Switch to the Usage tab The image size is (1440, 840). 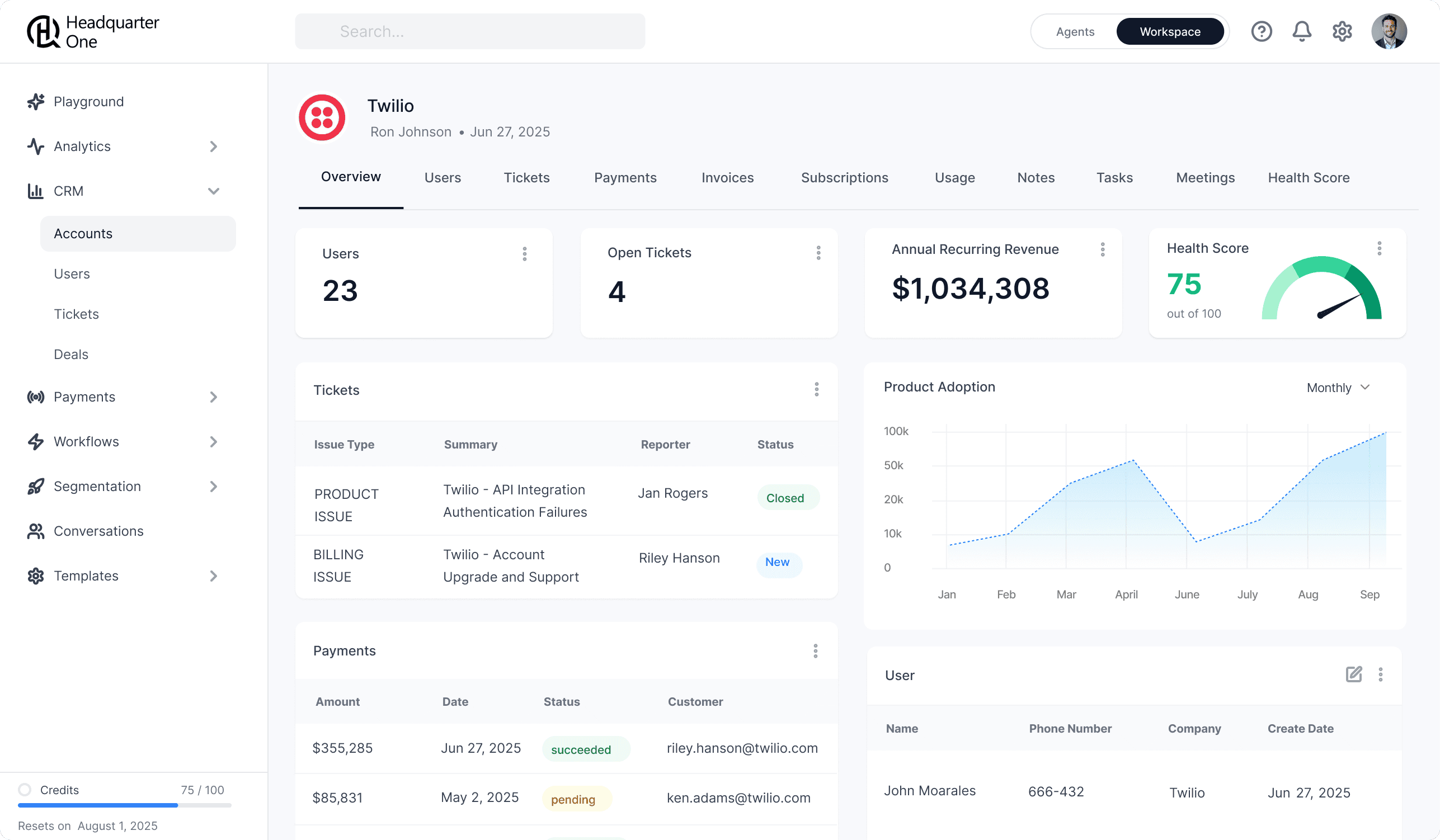954,178
